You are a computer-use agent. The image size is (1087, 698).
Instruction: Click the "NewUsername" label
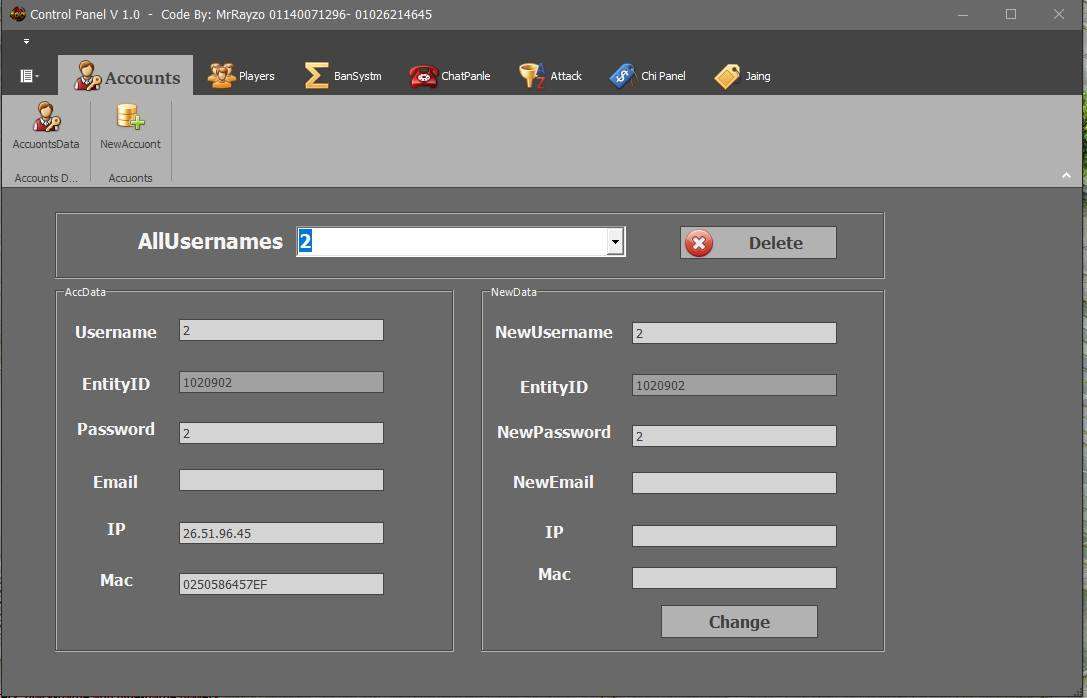pyautogui.click(x=554, y=332)
